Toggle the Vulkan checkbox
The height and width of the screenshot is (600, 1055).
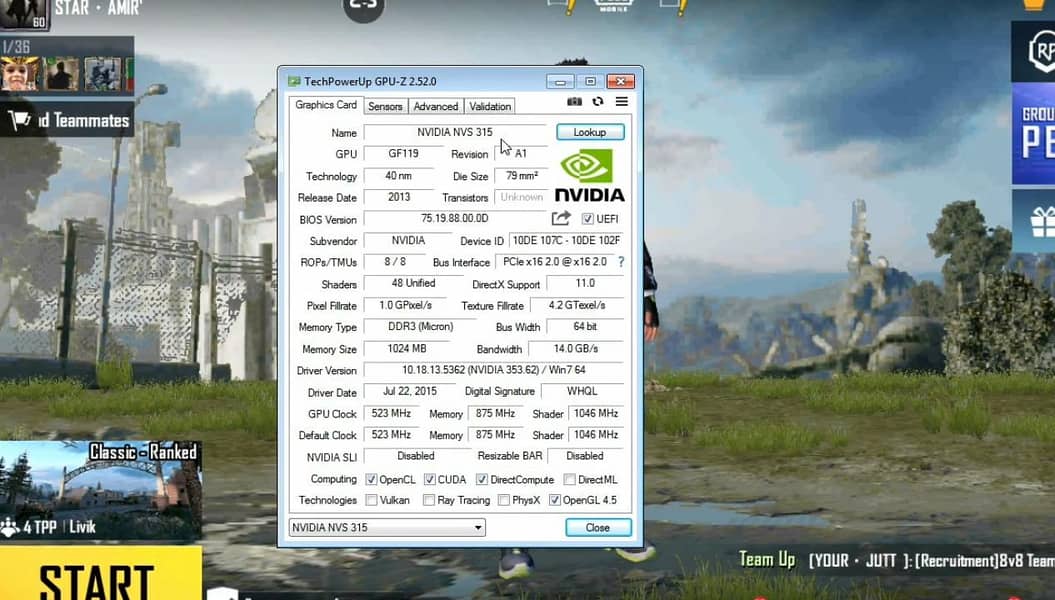click(371, 500)
